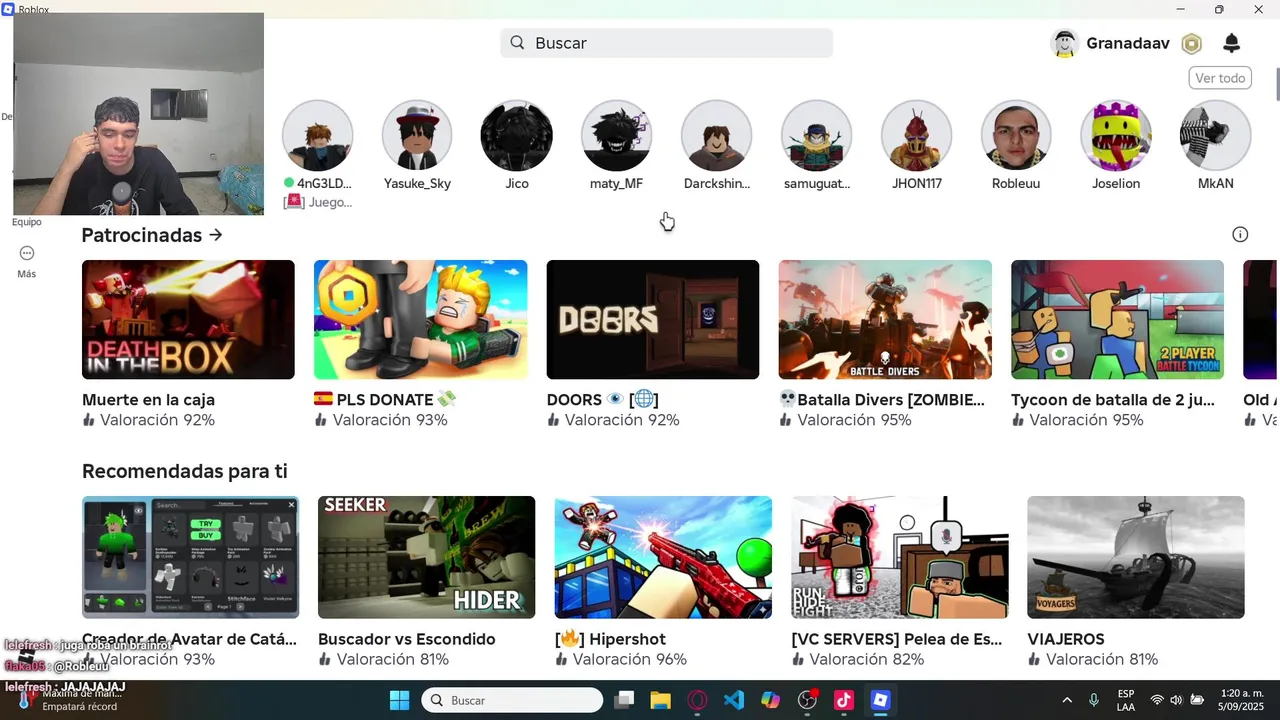Open 2 Player Battle Tycoon thumbnail

[1117, 319]
